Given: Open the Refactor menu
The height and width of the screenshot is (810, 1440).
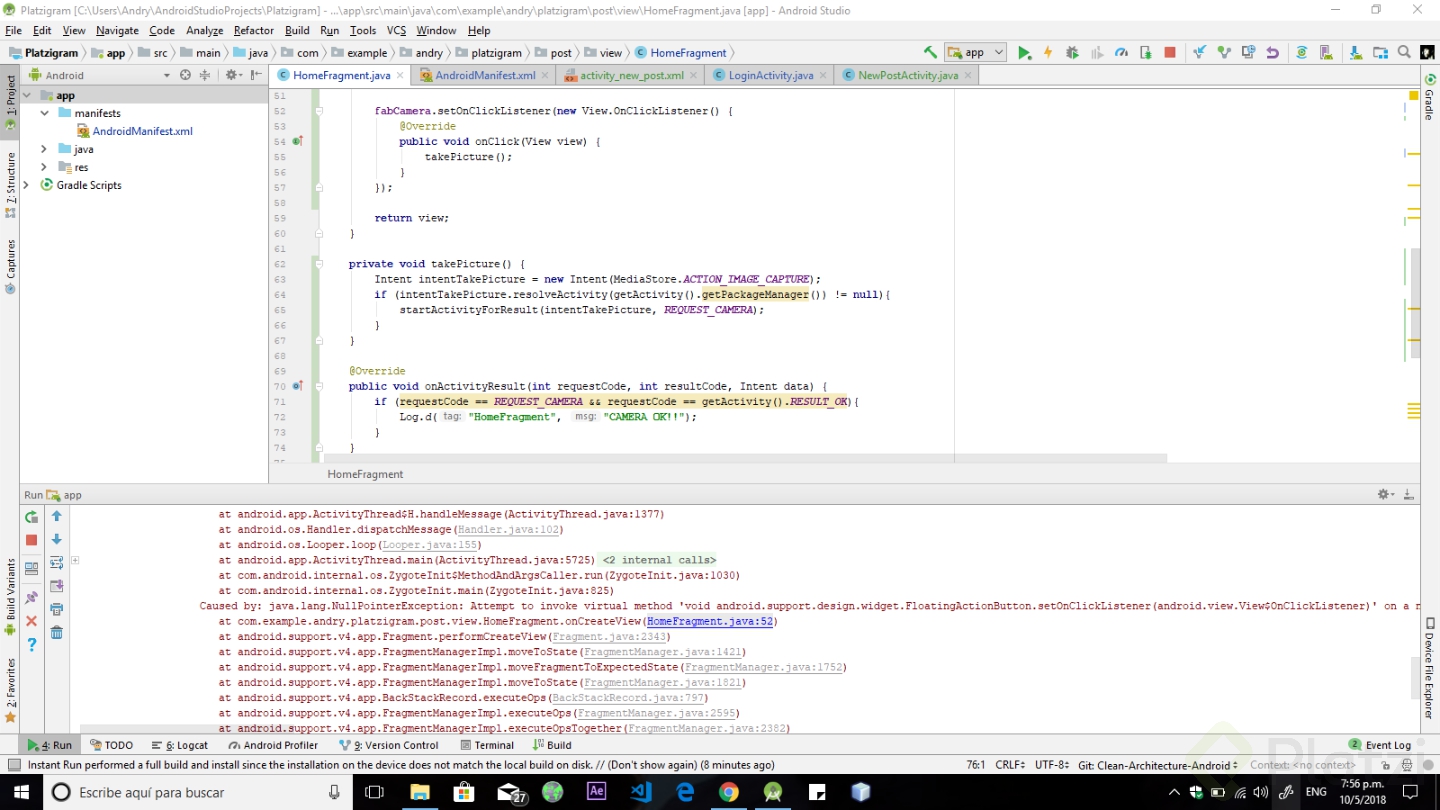Looking at the screenshot, I should pos(253,31).
